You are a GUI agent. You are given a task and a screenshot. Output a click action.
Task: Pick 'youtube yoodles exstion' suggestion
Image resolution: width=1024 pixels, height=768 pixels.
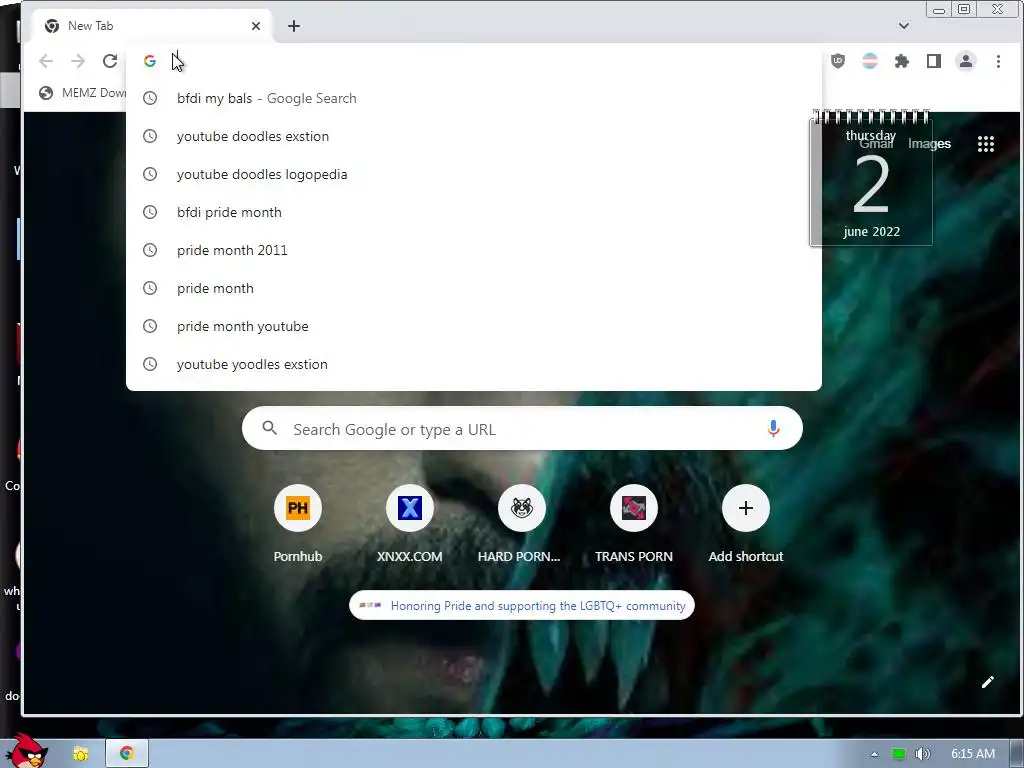click(x=473, y=364)
